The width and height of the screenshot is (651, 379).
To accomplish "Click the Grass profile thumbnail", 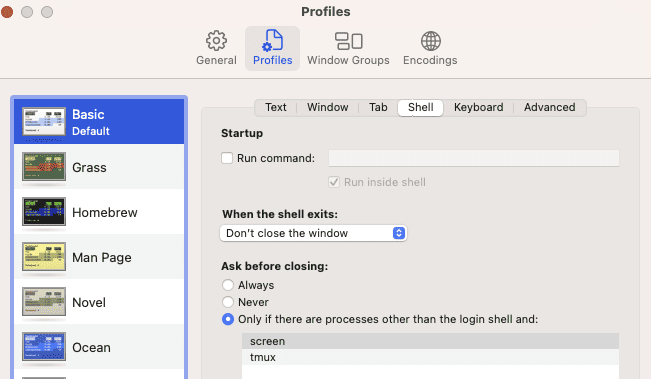I will 44,166.
